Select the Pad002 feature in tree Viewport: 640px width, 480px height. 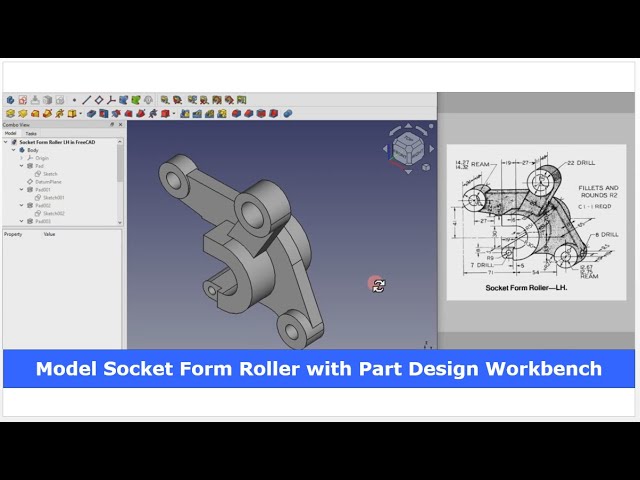40,205
